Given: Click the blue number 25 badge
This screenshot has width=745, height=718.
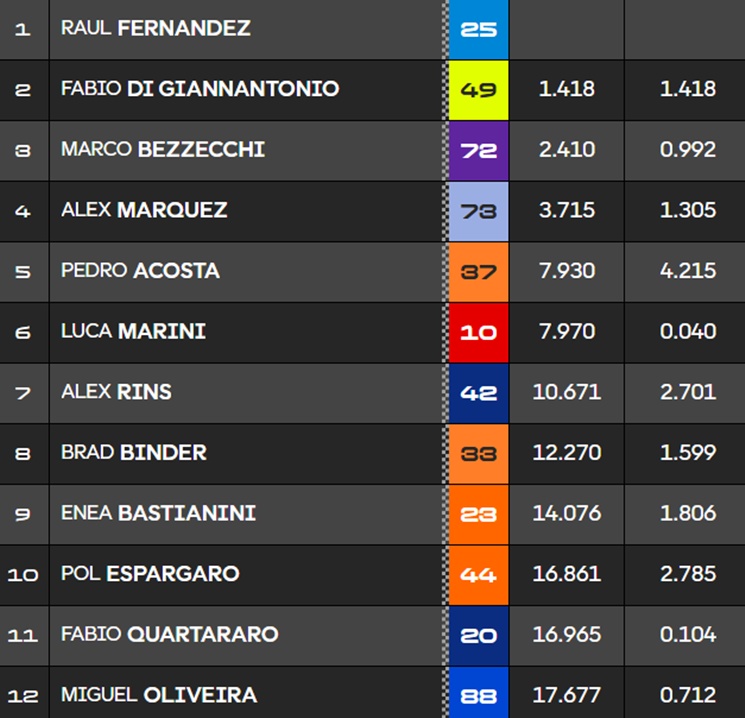Looking at the screenshot, I should pyautogui.click(x=479, y=29).
